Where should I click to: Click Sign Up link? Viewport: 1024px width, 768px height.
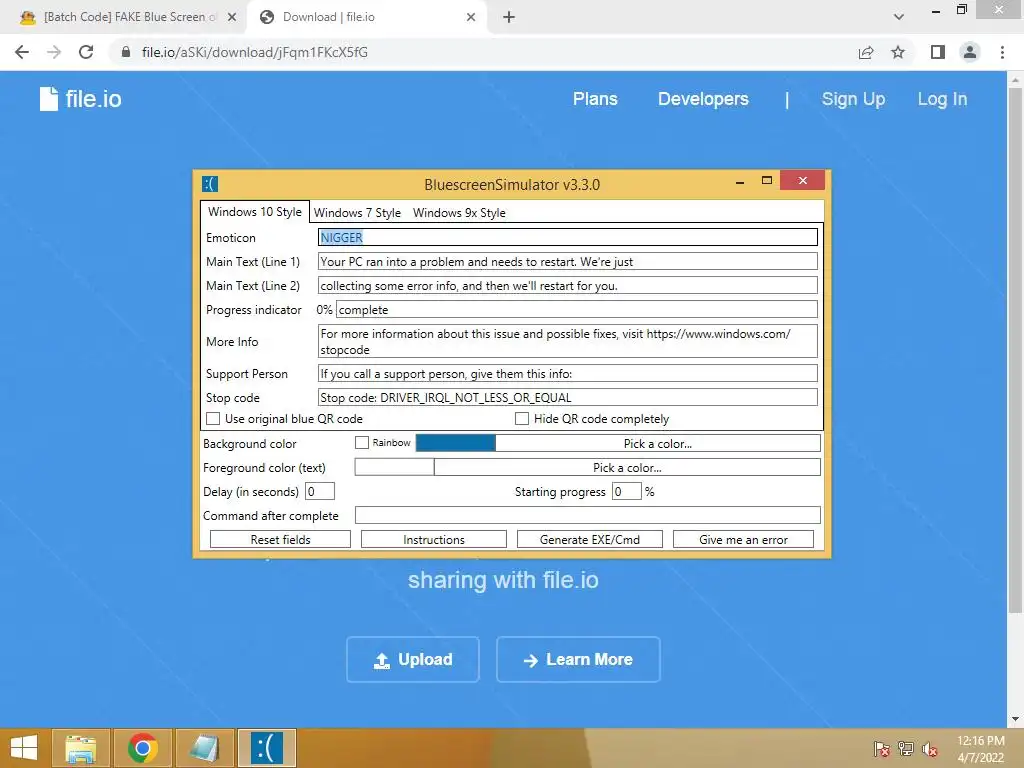coord(853,99)
